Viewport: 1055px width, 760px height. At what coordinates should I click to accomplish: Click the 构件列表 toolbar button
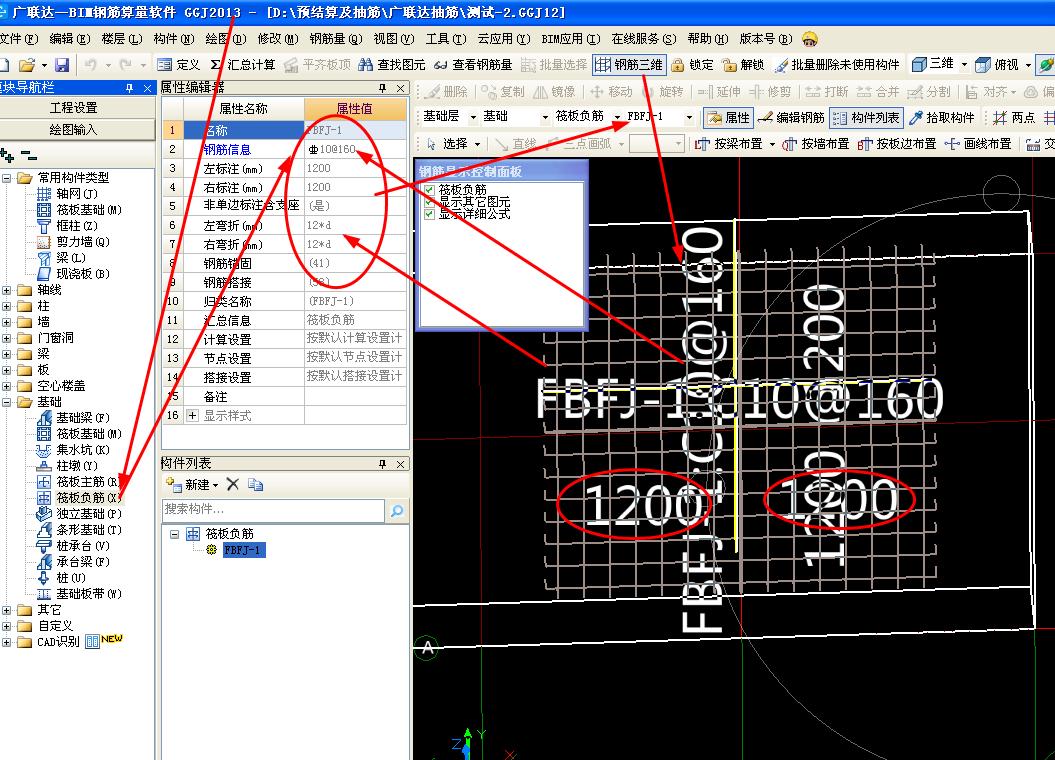pyautogui.click(x=866, y=118)
